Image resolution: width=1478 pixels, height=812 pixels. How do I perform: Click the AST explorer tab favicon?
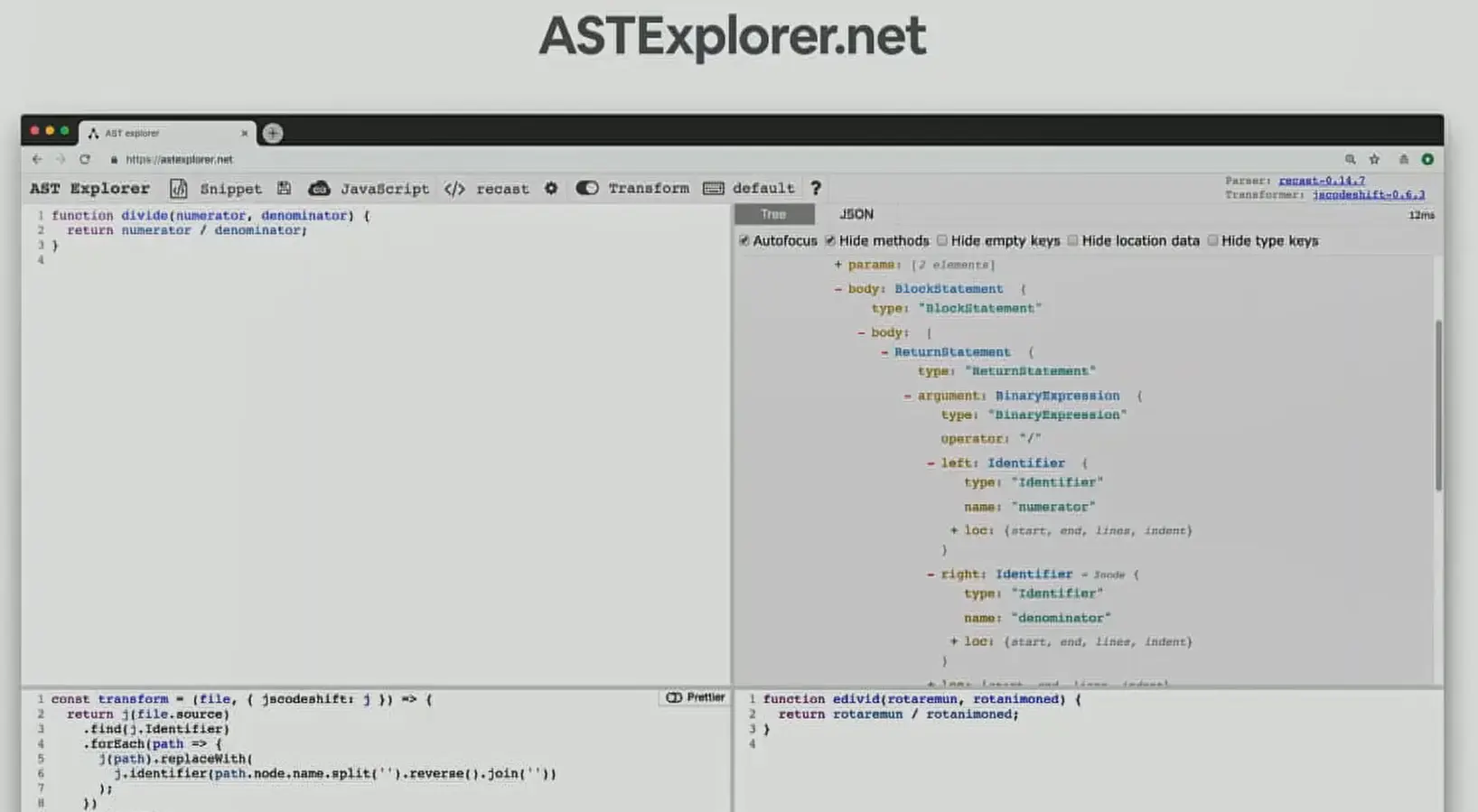(x=93, y=133)
